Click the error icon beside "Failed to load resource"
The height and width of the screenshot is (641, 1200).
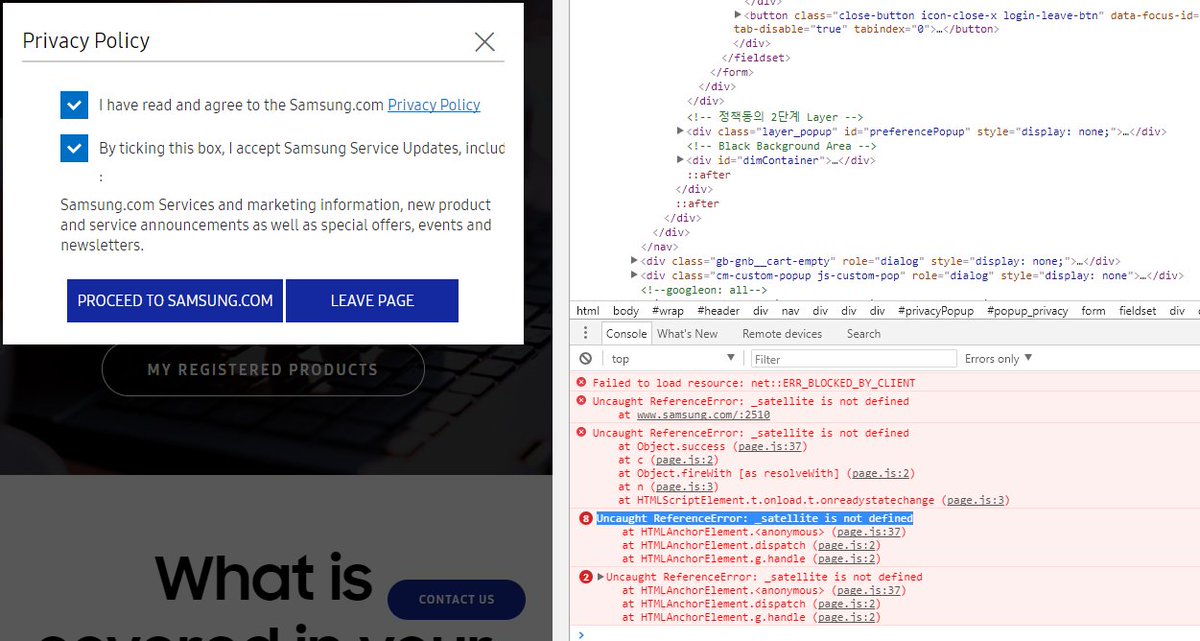581,382
